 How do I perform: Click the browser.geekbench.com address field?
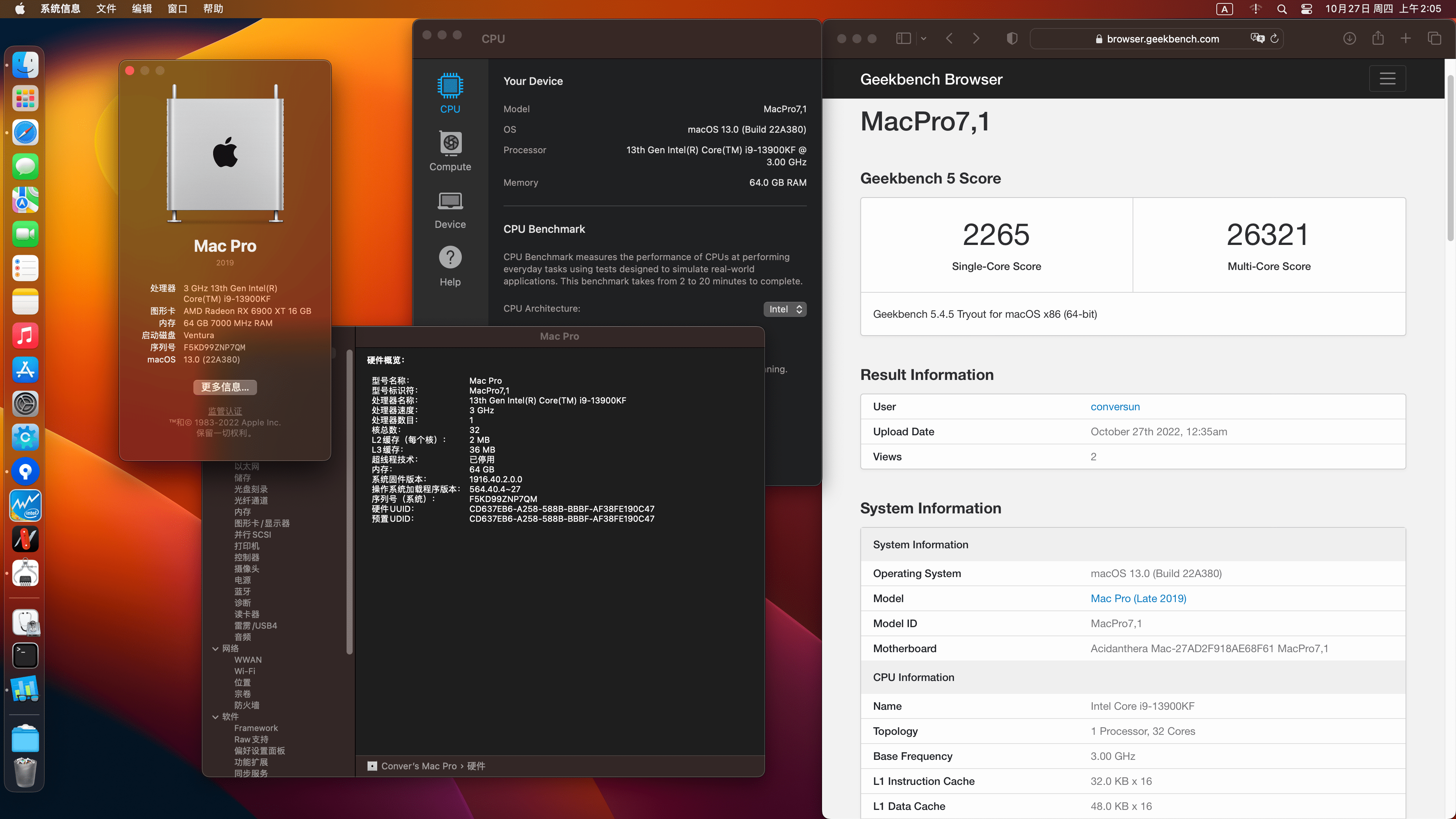pos(1156,38)
